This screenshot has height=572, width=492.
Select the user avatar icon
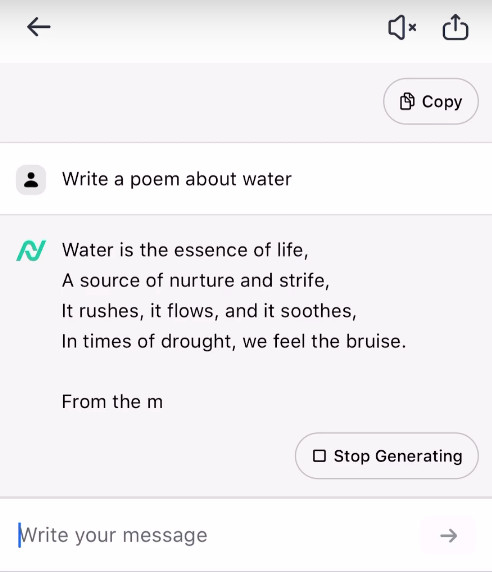[31, 180]
